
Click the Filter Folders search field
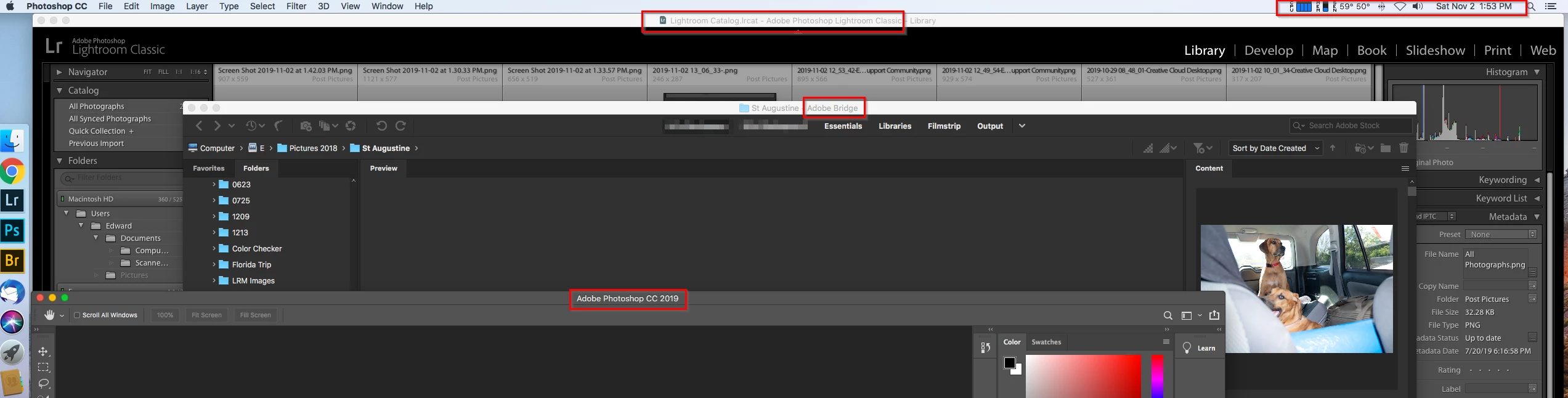pyautogui.click(x=122, y=178)
